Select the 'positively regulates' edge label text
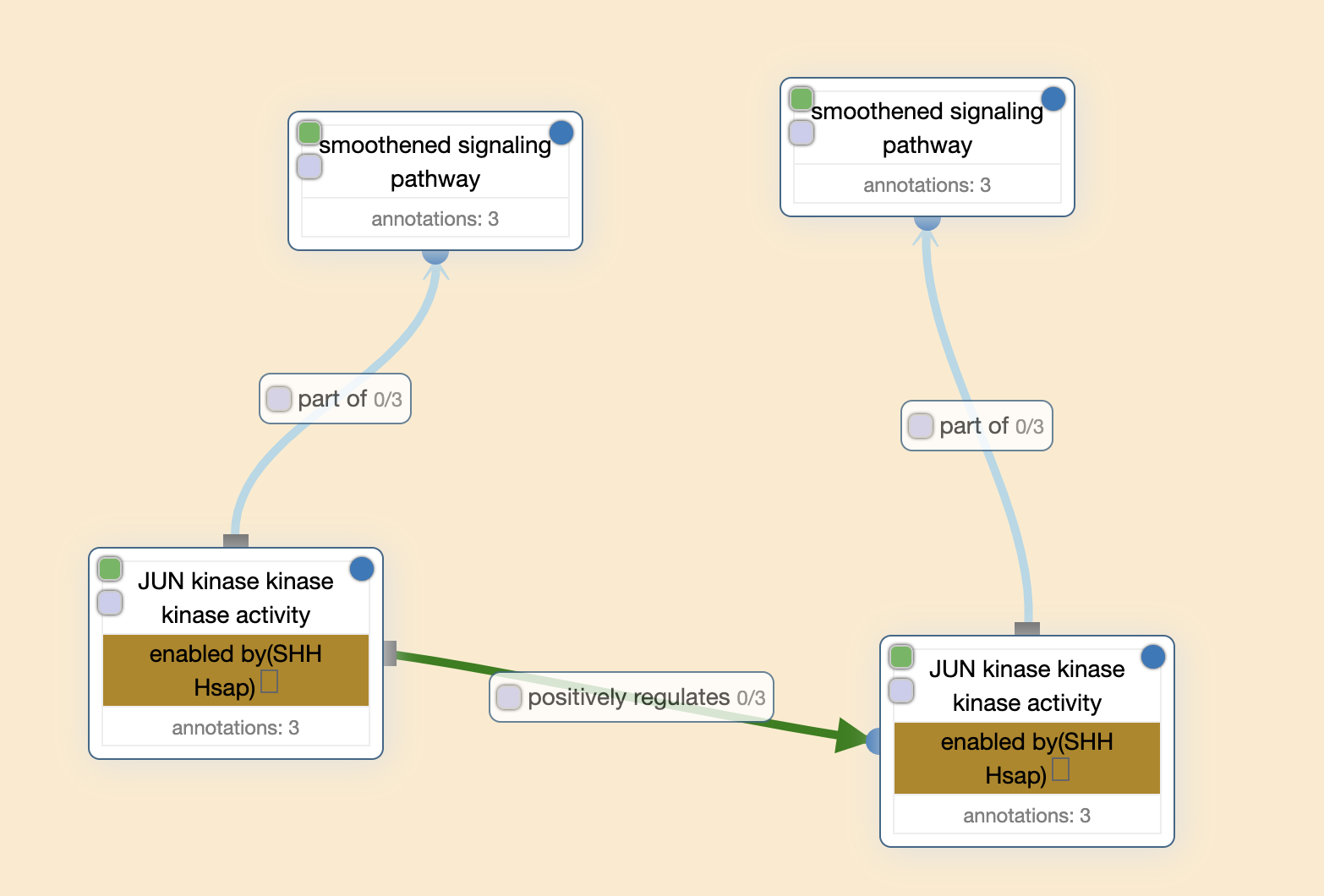Screen dimensions: 1324x896 628,697
